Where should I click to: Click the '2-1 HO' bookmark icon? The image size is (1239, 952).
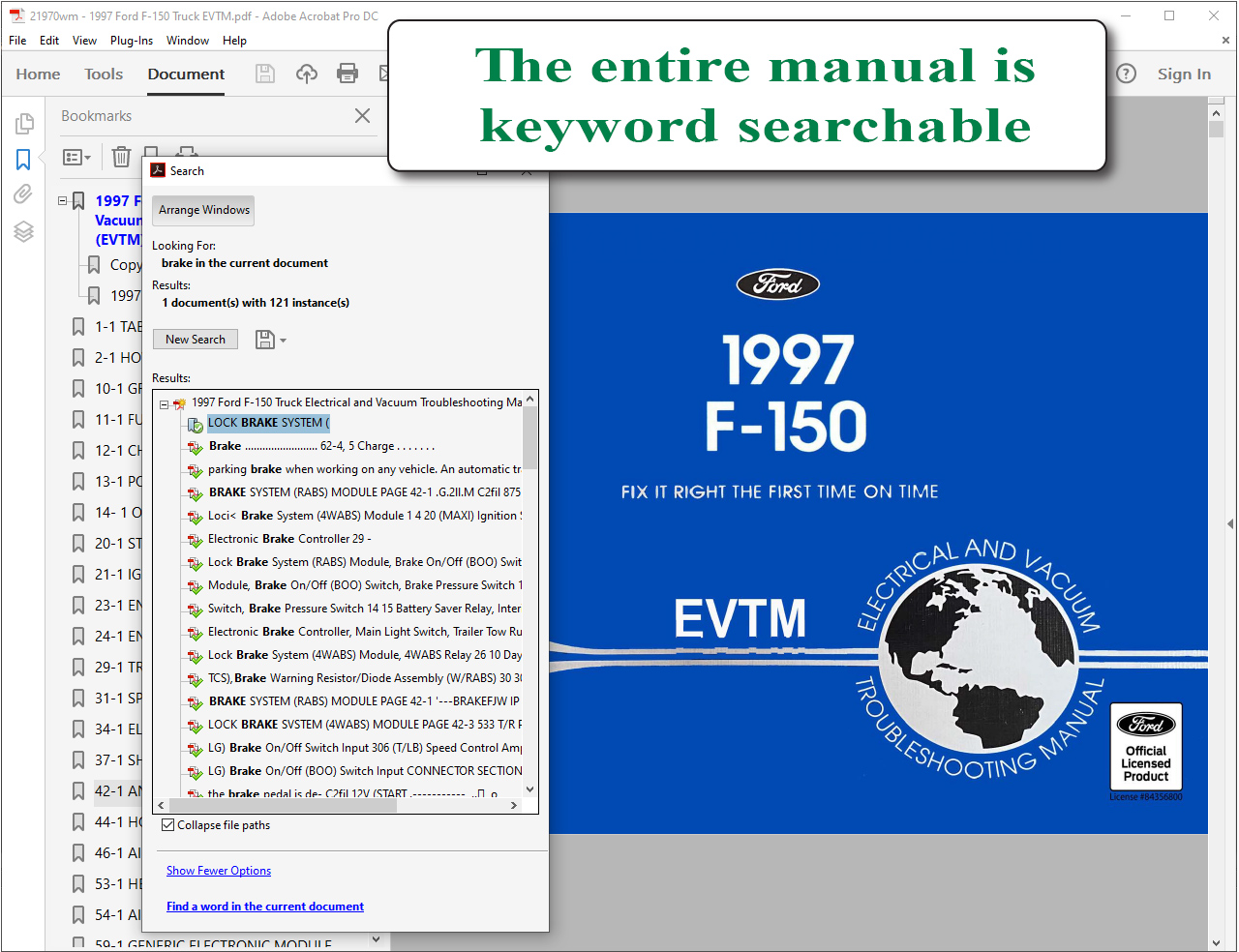click(78, 358)
